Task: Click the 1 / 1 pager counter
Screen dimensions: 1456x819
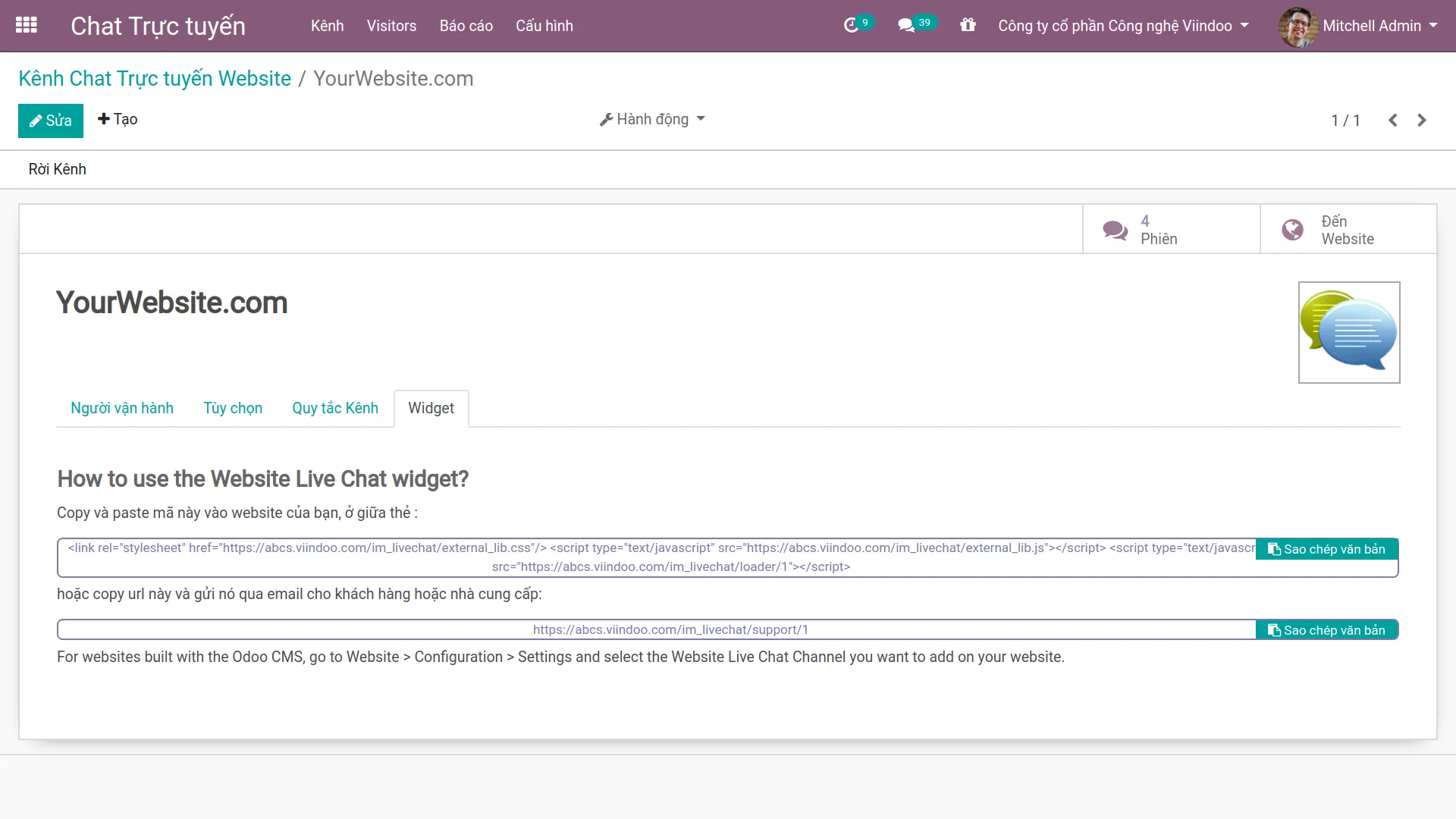Action: coord(1345,121)
